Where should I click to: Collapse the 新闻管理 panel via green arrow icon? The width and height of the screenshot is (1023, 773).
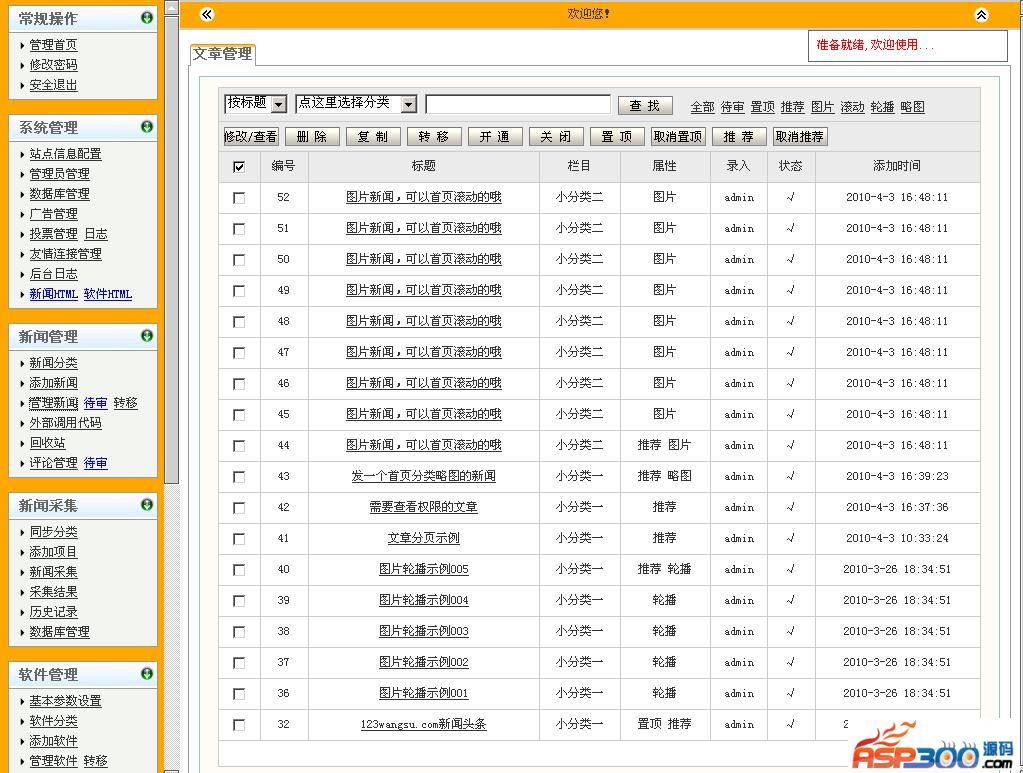tap(147, 336)
